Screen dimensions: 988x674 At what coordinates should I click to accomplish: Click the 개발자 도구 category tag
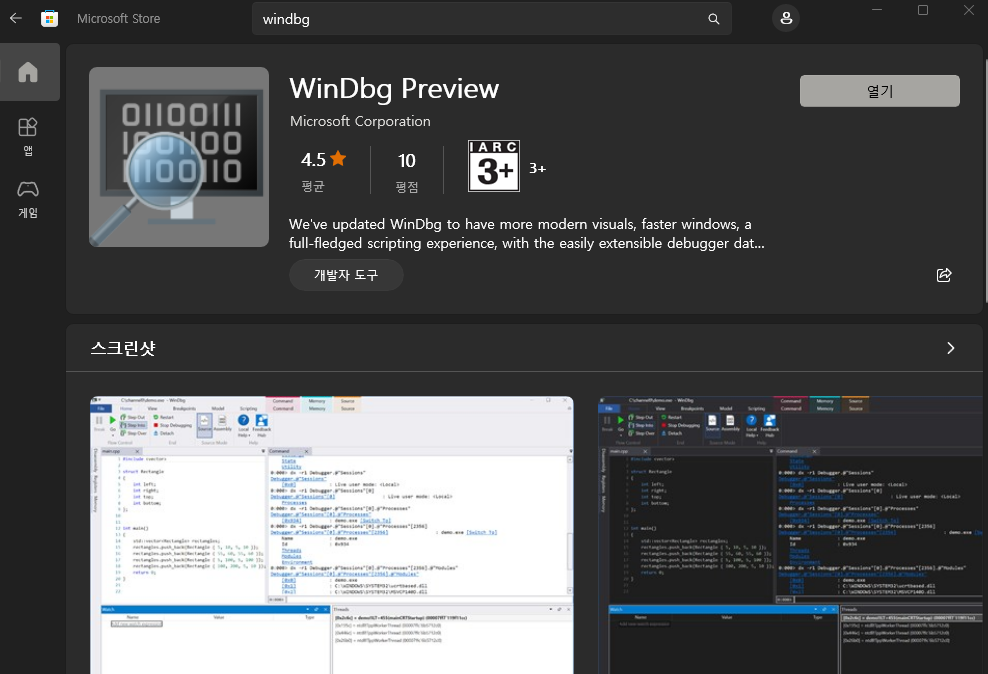346,275
